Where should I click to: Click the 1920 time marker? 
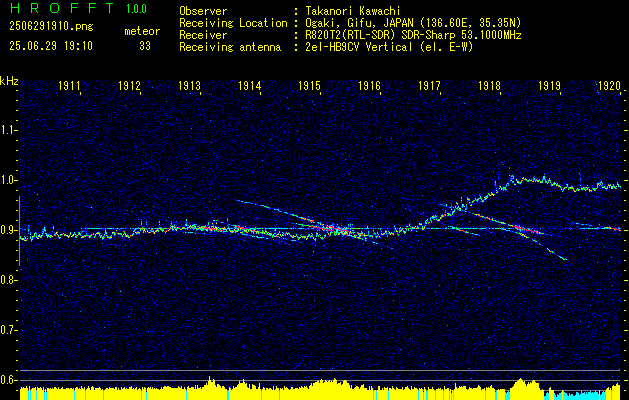click(609, 86)
